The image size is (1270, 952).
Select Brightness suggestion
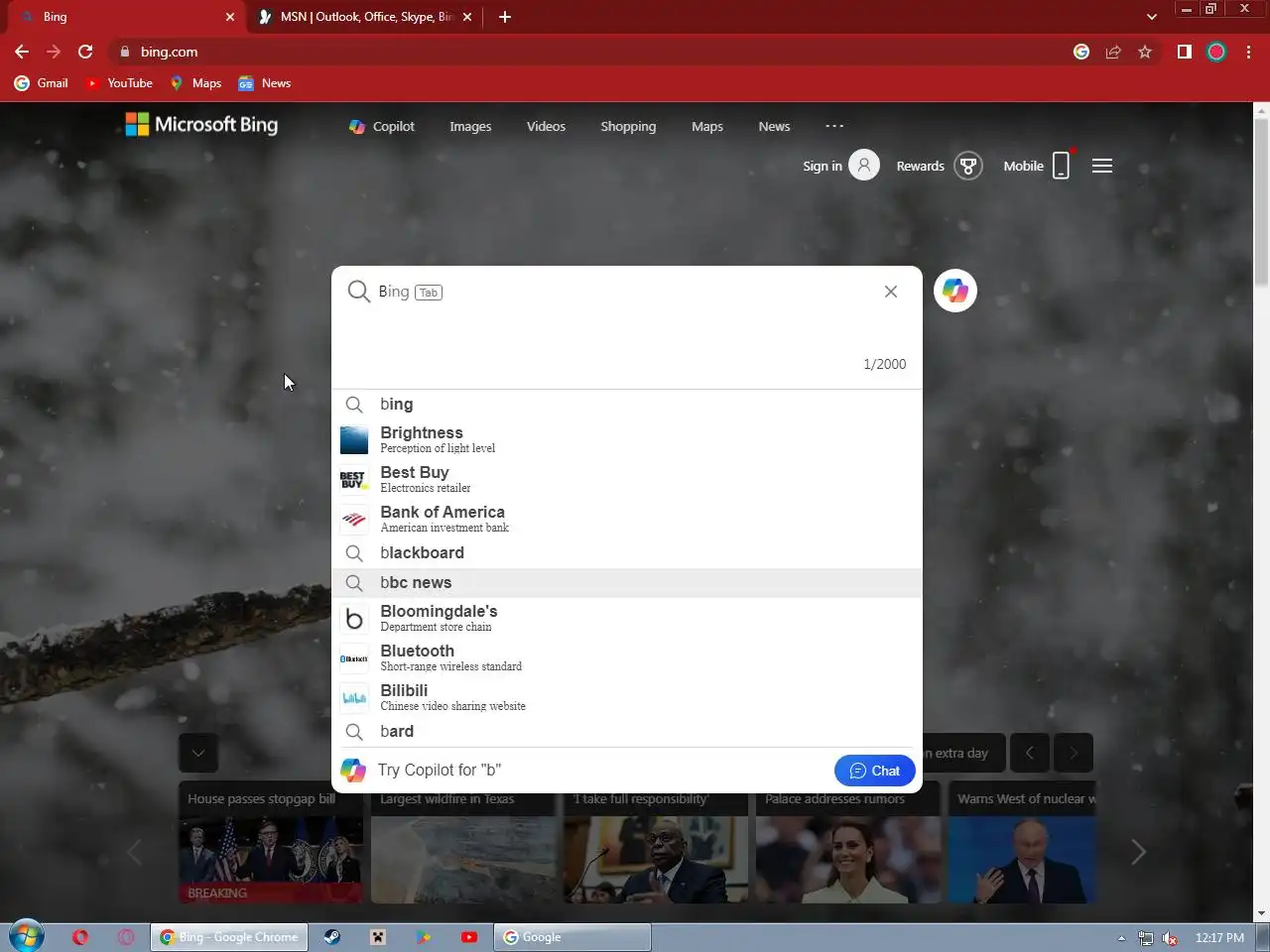tap(627, 439)
